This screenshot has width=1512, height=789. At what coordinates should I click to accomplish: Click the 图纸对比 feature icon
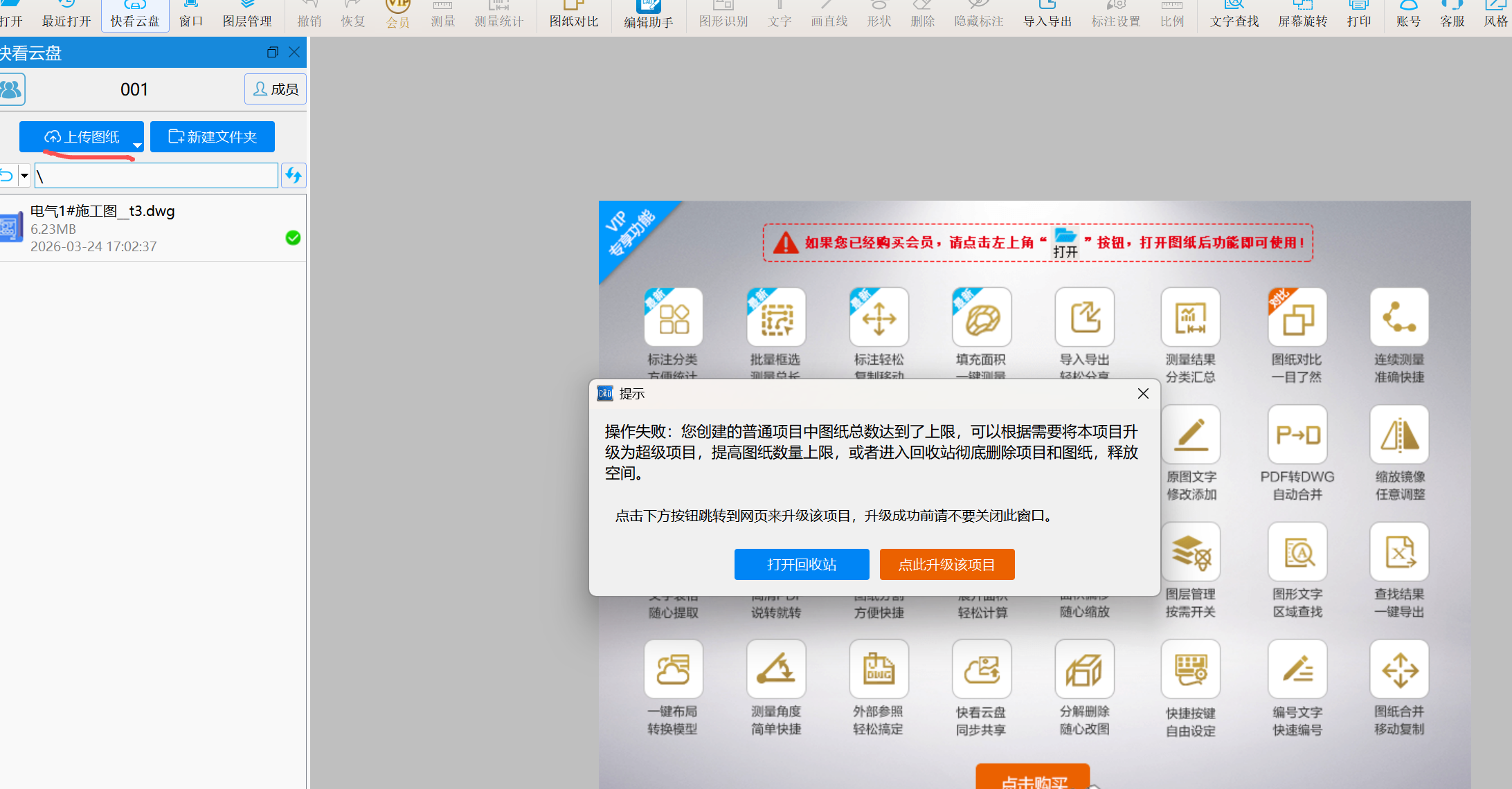1297,317
